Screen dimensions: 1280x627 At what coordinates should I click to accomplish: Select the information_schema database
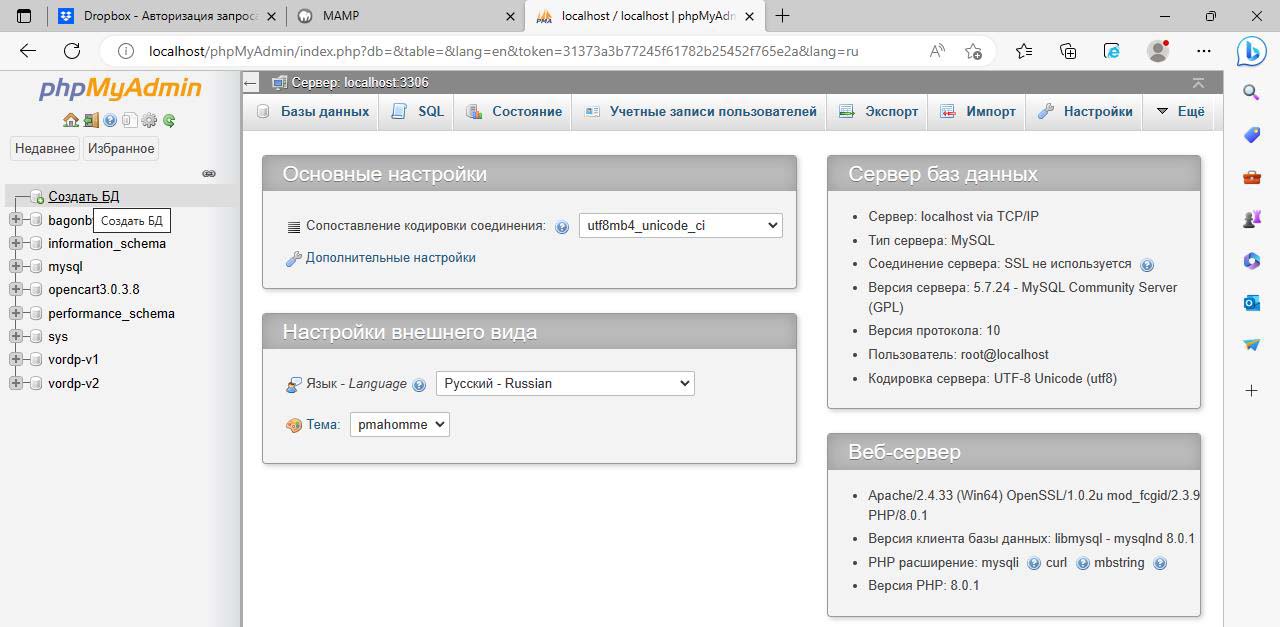(x=107, y=244)
